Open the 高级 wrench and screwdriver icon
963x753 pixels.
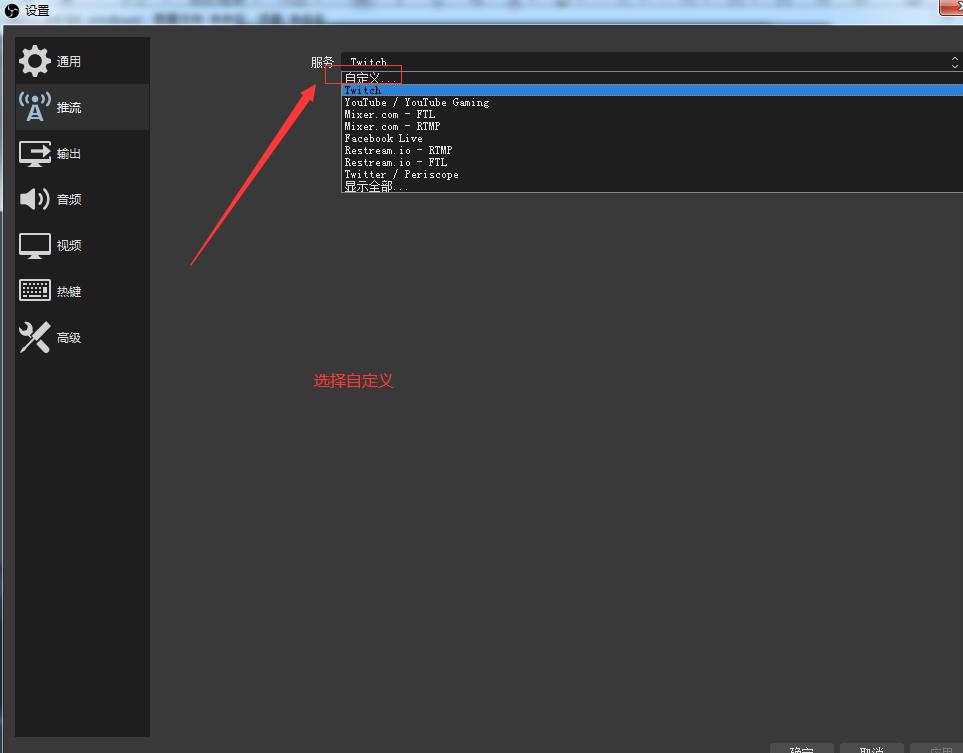click(35, 337)
